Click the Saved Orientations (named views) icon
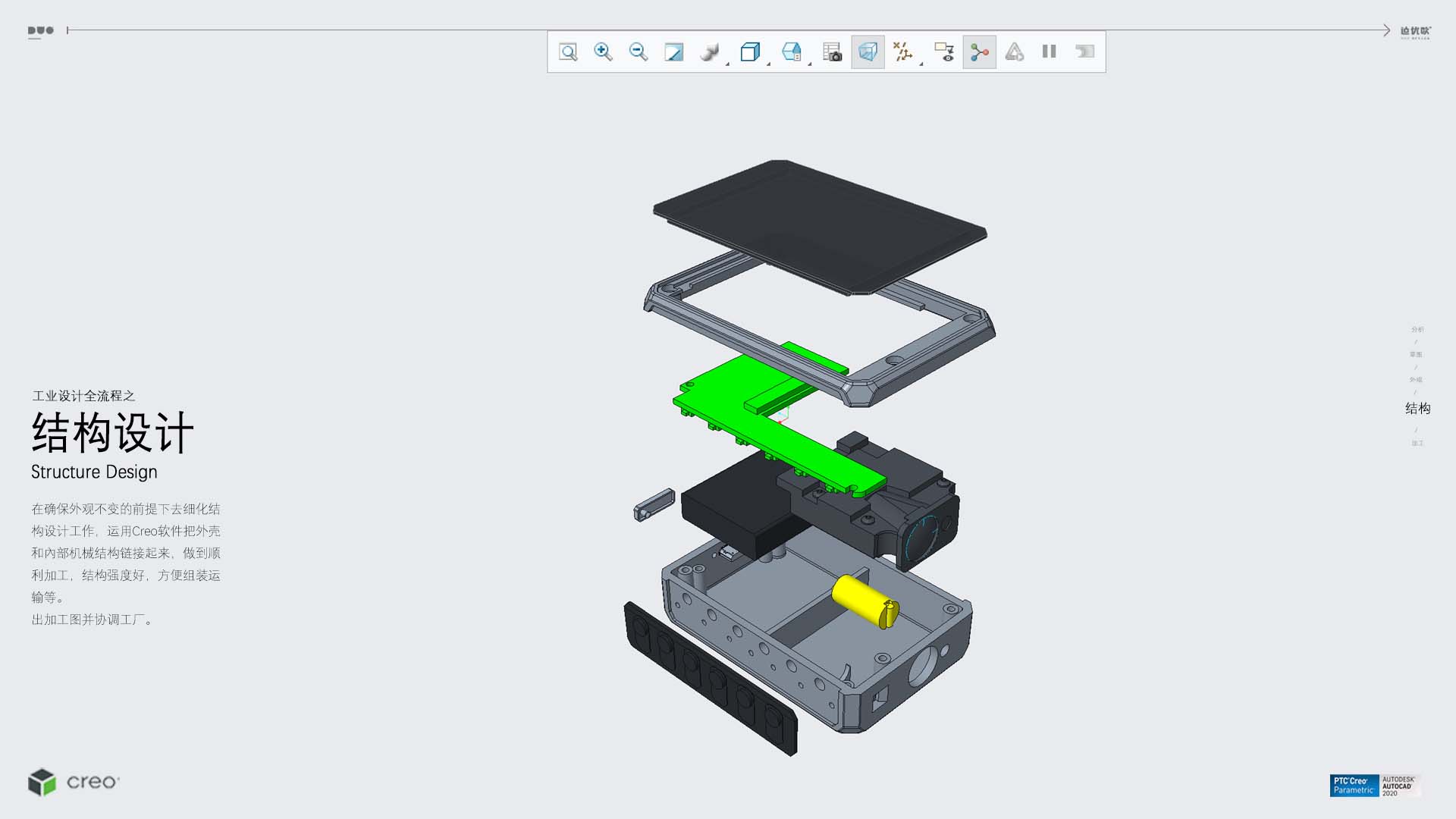This screenshot has height=819, width=1456. tap(791, 52)
